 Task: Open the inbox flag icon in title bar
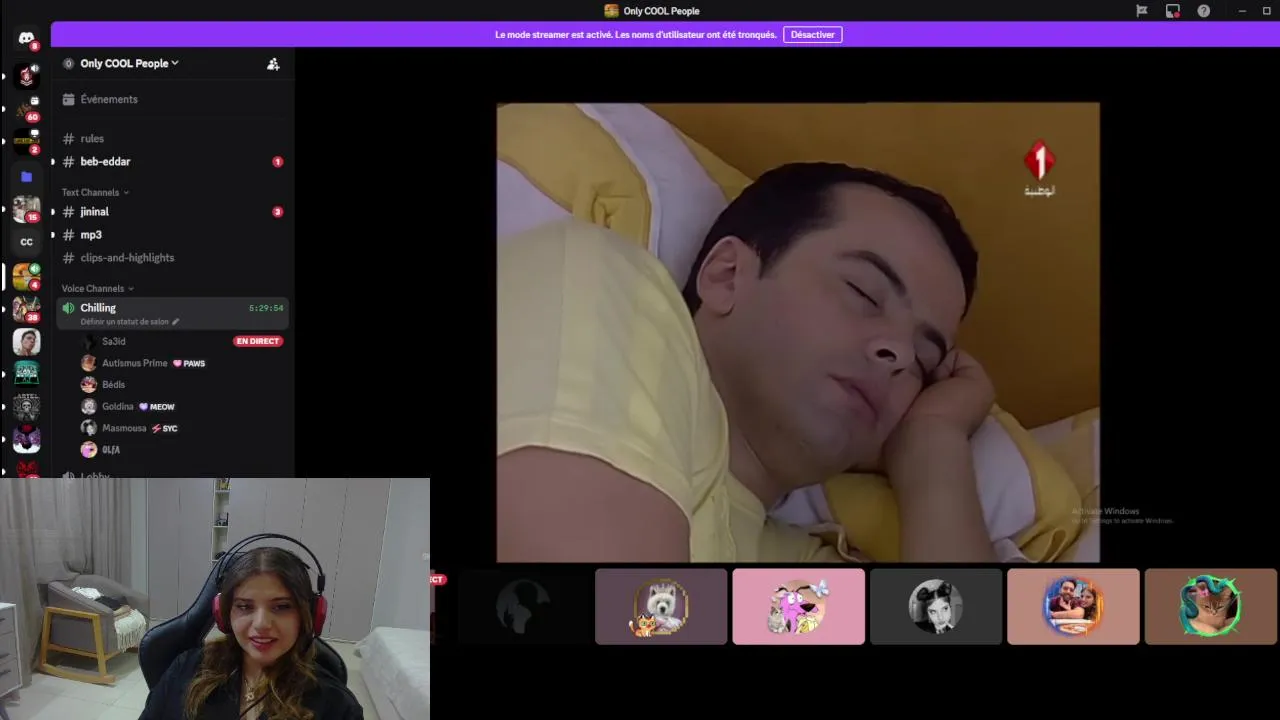(1141, 11)
